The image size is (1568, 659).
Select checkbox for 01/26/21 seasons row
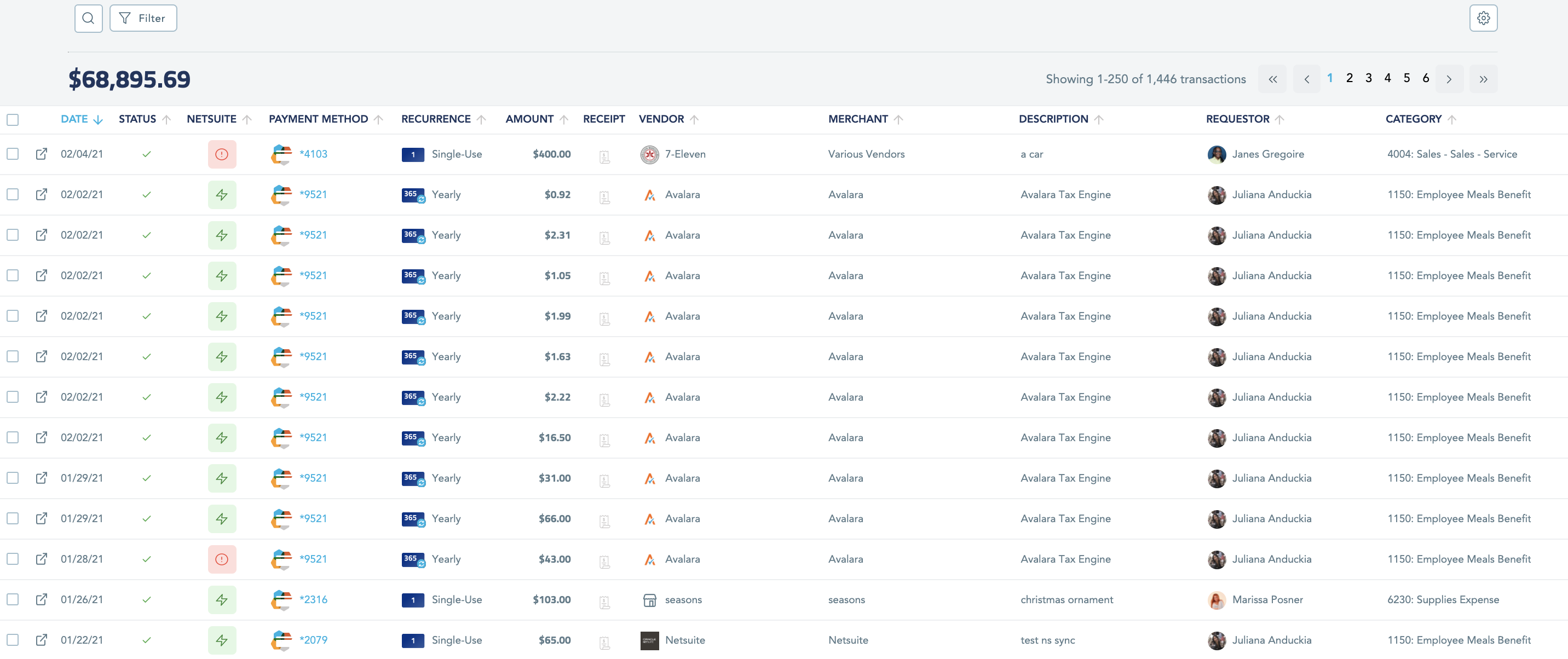(x=13, y=599)
